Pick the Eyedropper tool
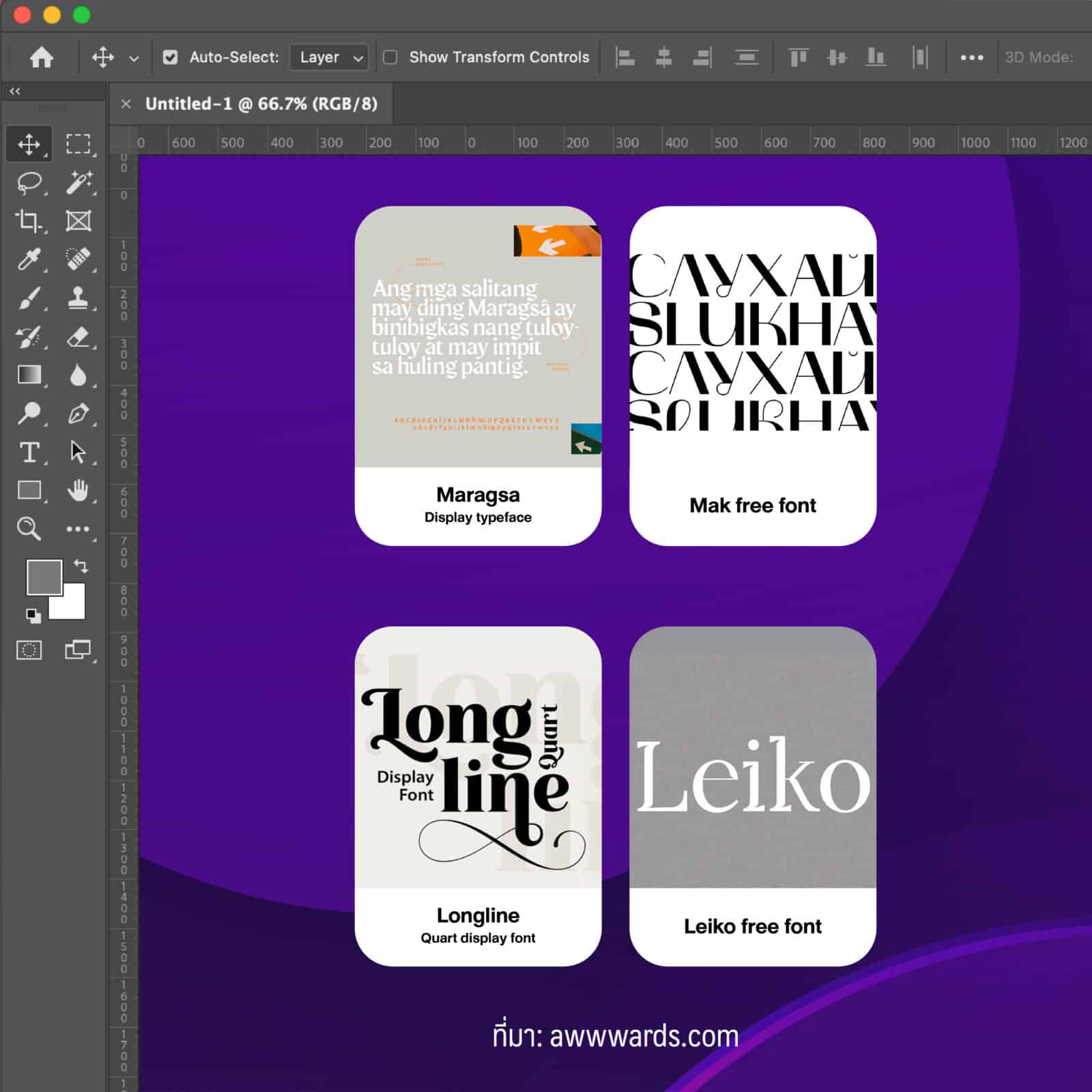Image resolution: width=1092 pixels, height=1092 pixels. (29, 259)
